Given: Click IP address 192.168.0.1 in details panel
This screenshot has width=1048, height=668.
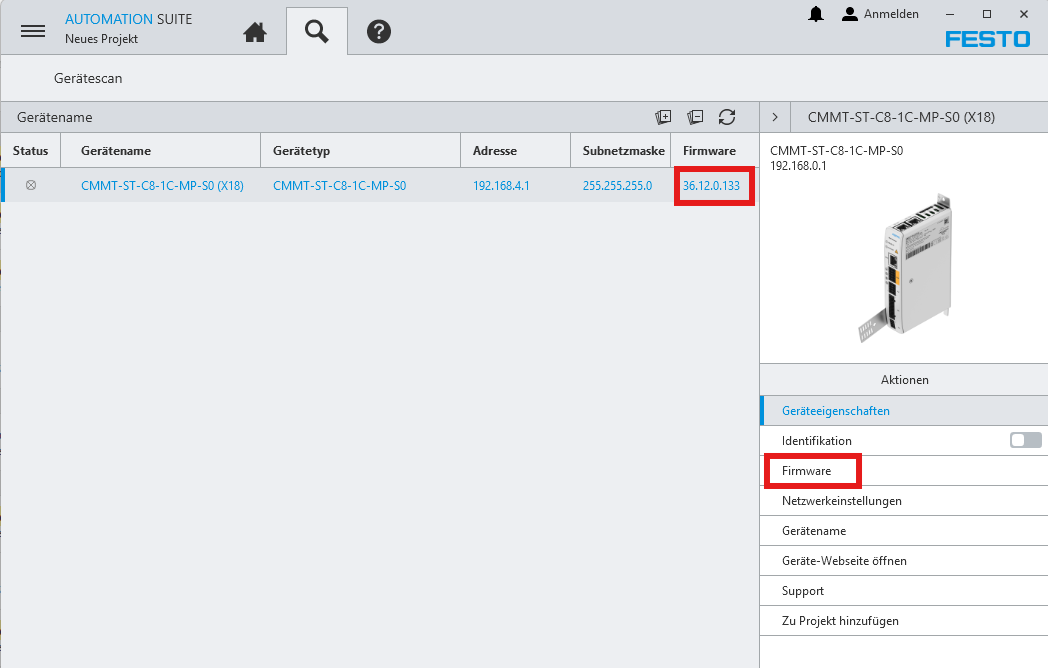Looking at the screenshot, I should pos(798,166).
